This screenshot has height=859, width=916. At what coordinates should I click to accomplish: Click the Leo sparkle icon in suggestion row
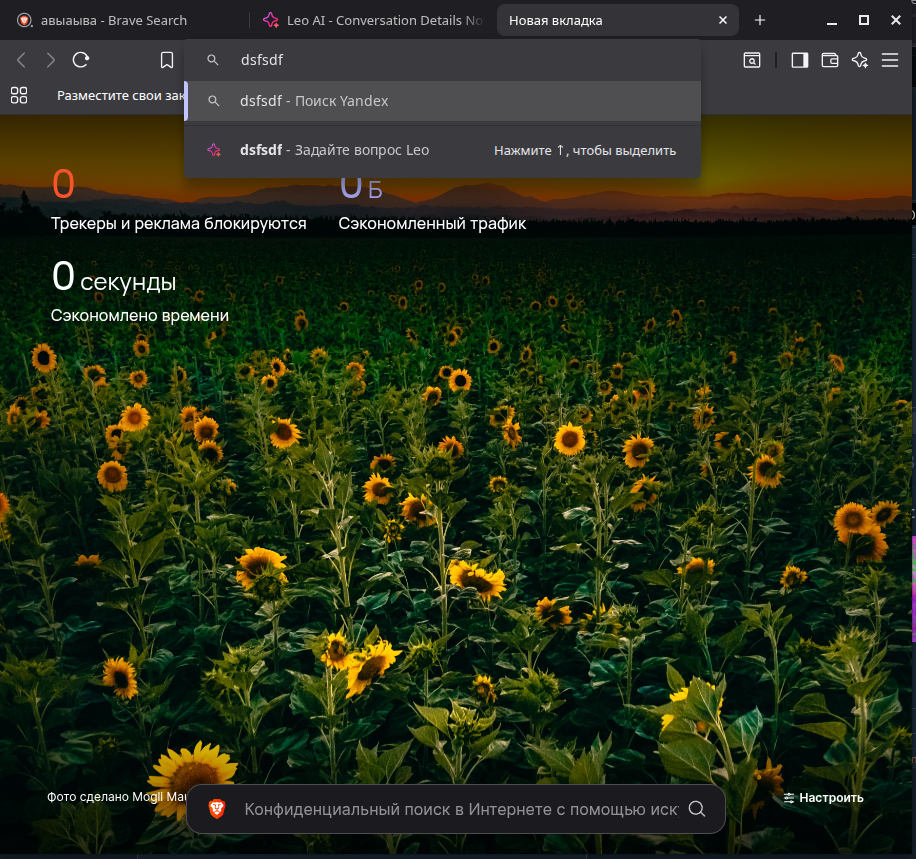[x=214, y=150]
